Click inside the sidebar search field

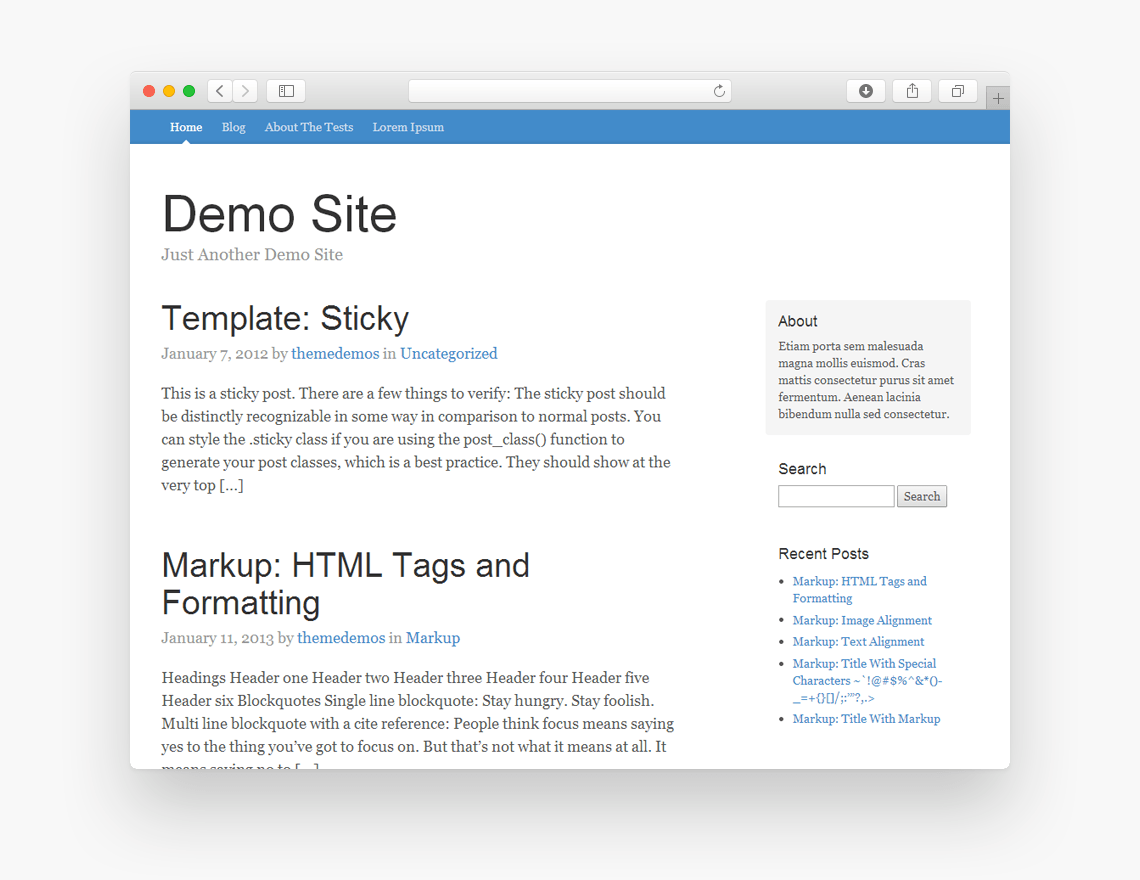pyautogui.click(x=836, y=496)
